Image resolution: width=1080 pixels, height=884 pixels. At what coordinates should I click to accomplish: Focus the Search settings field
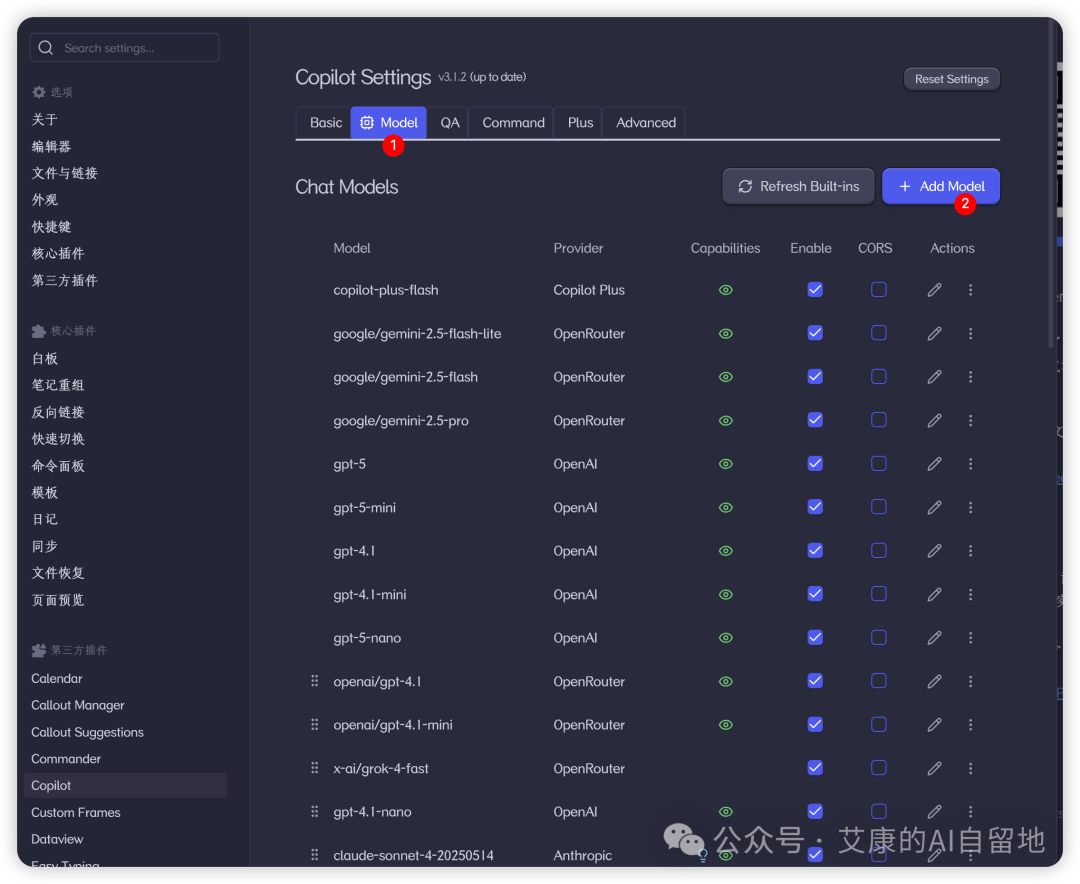tap(125, 48)
